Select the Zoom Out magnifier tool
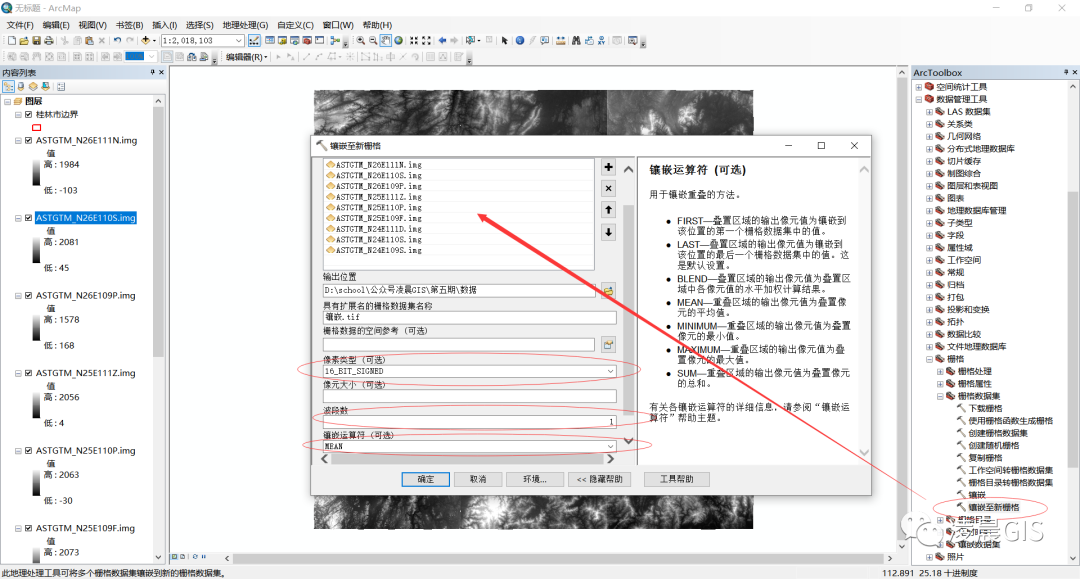Image resolution: width=1080 pixels, height=579 pixels. (x=373, y=41)
